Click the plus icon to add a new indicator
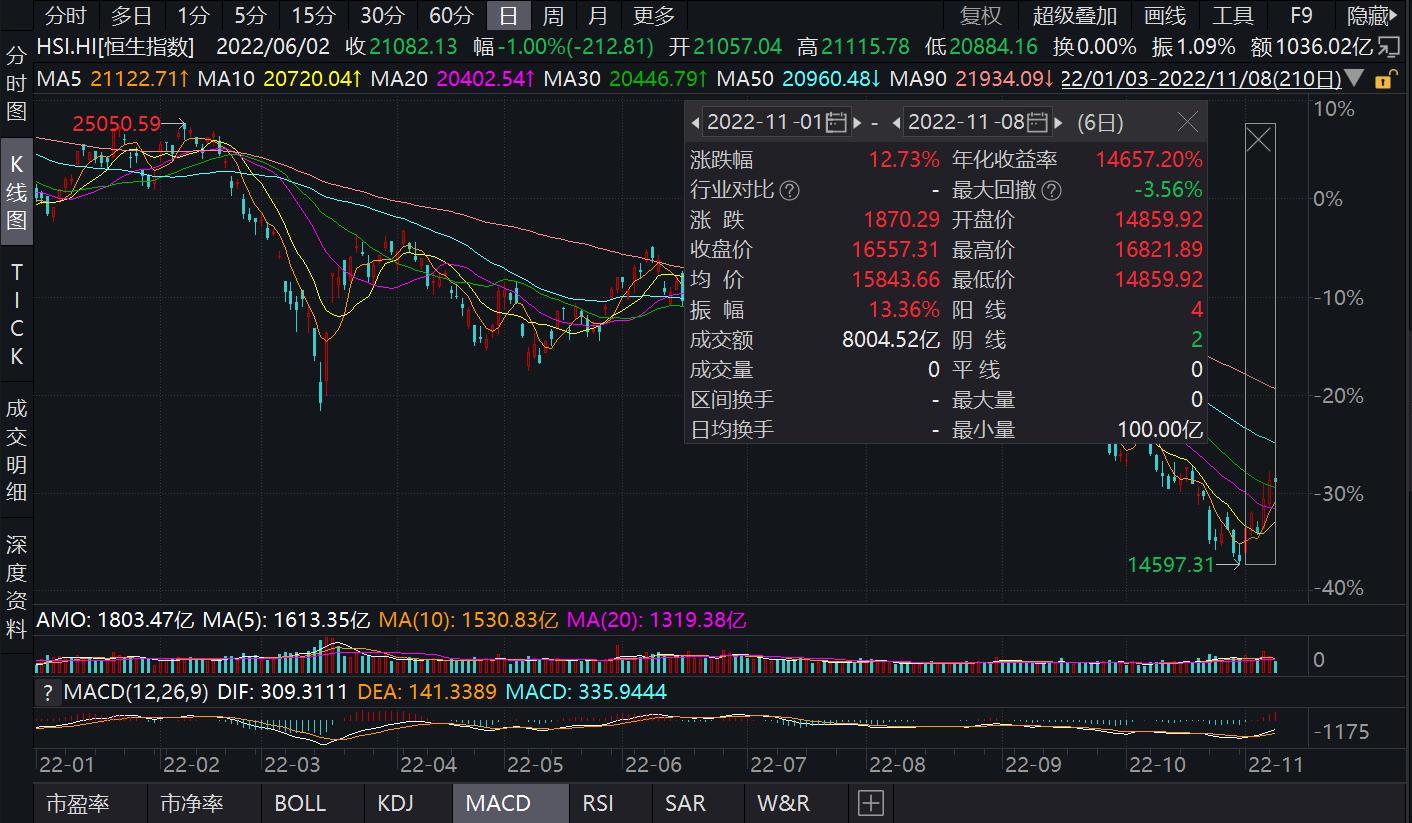This screenshot has height=823, width=1412. pyautogui.click(x=870, y=802)
